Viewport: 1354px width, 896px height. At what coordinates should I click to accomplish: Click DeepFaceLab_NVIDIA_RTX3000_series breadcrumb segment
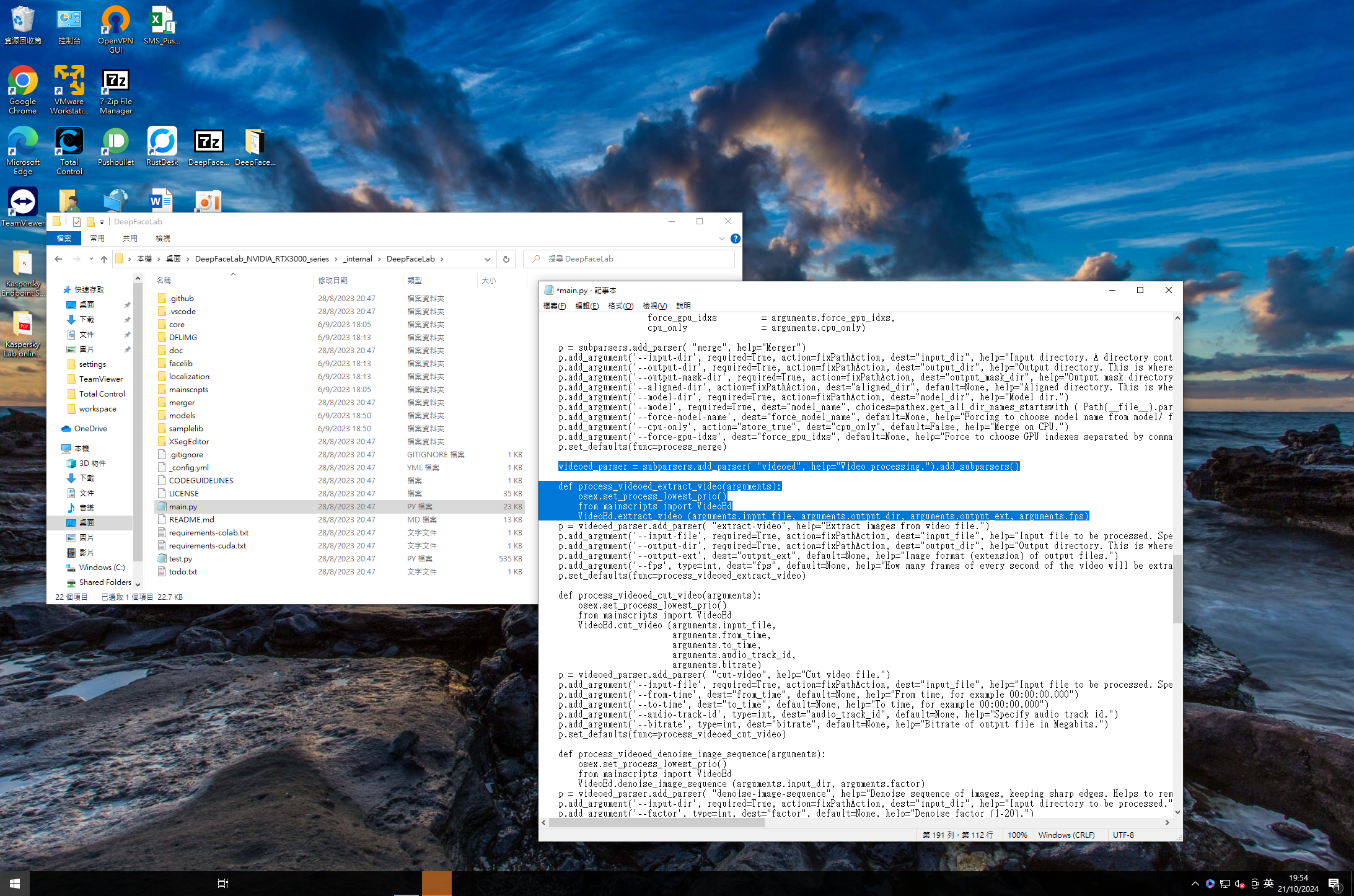tap(262, 259)
